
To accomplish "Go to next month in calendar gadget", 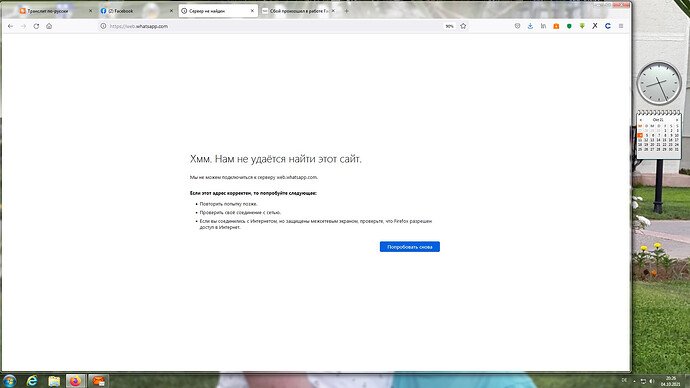I will tap(677, 120).
